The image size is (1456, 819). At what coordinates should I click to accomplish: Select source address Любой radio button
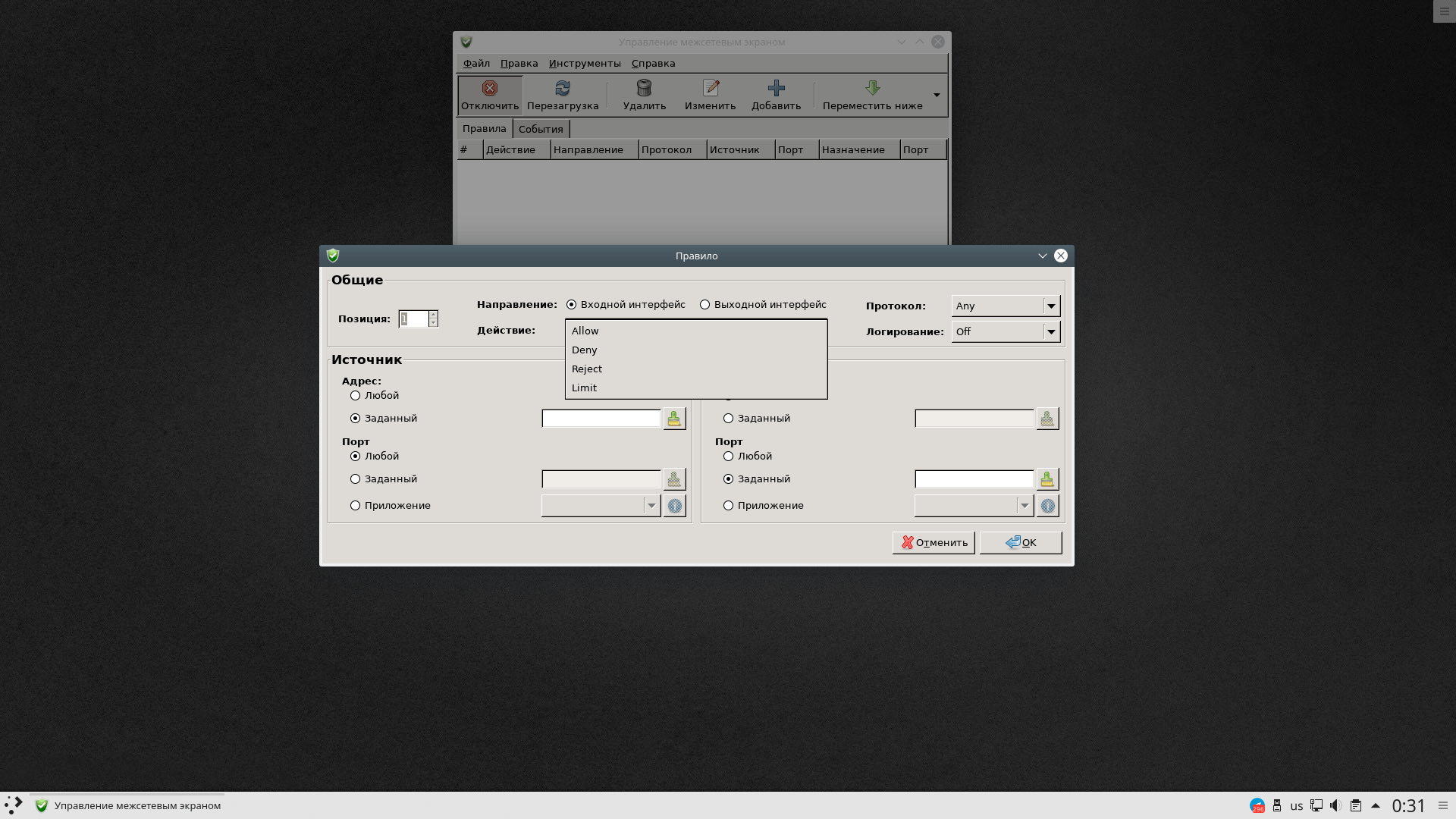355,396
